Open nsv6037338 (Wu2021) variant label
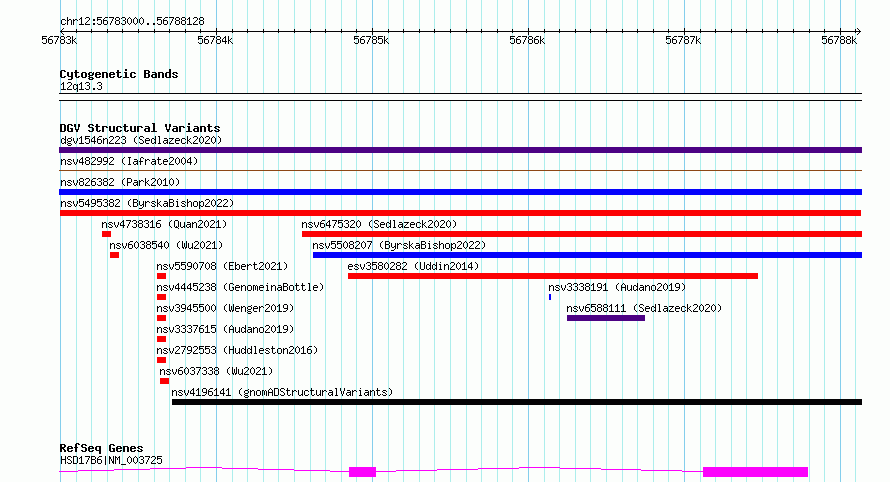Viewport: 890px width, 482px height. pyautogui.click(x=216, y=371)
